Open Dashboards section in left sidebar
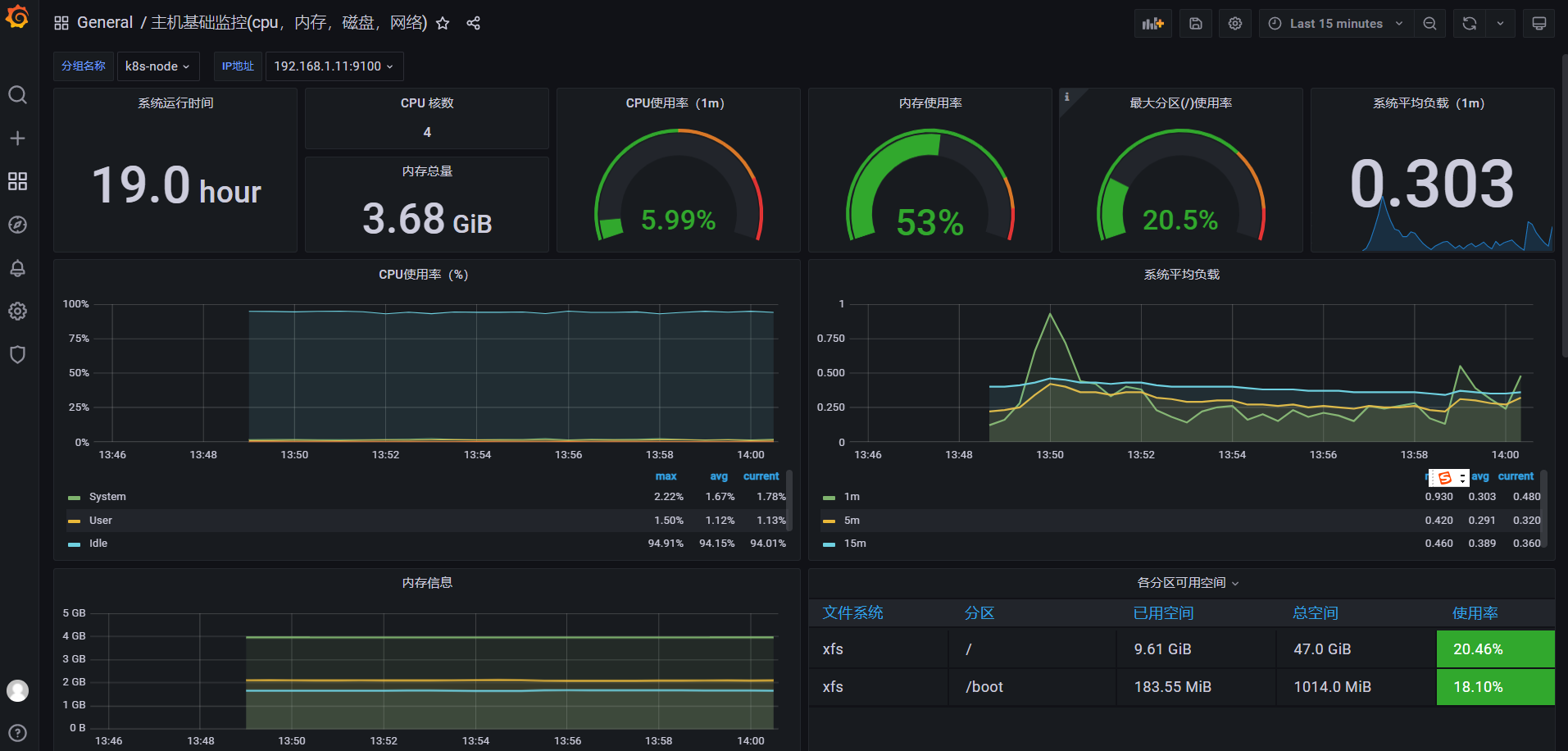The height and width of the screenshot is (751, 1568). 17,181
